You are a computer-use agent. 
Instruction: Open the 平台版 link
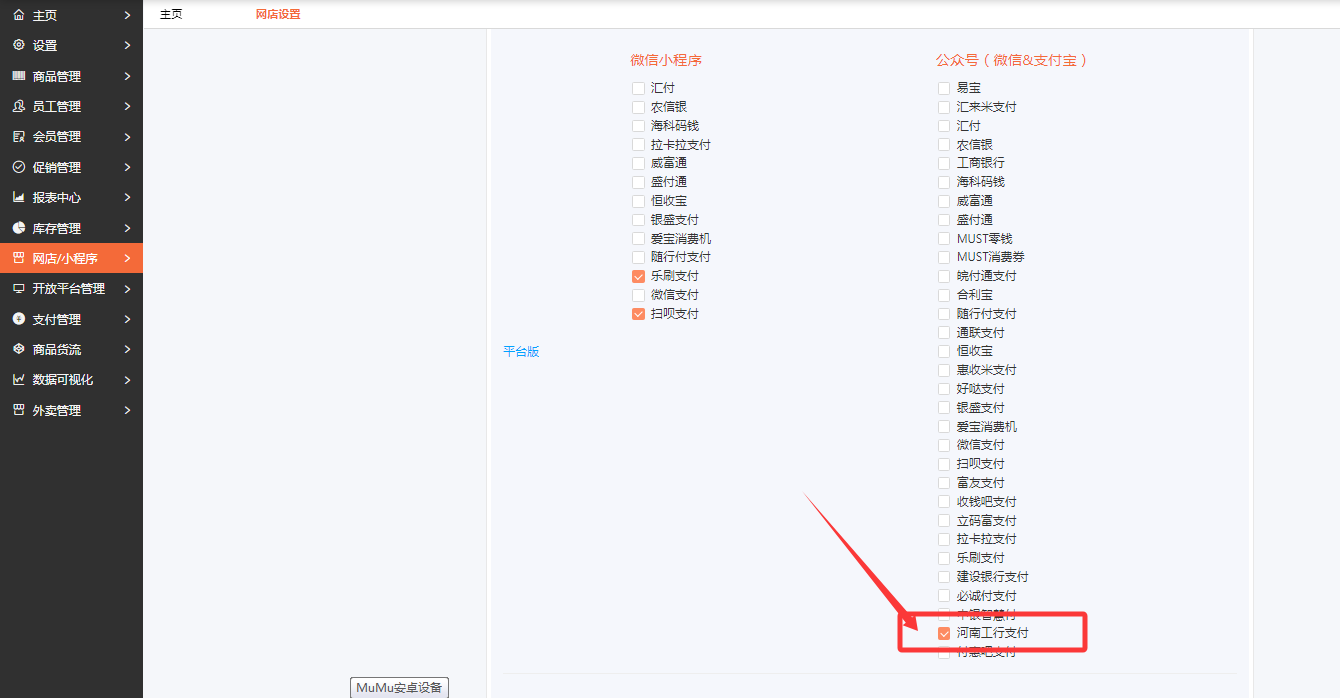[x=521, y=352]
